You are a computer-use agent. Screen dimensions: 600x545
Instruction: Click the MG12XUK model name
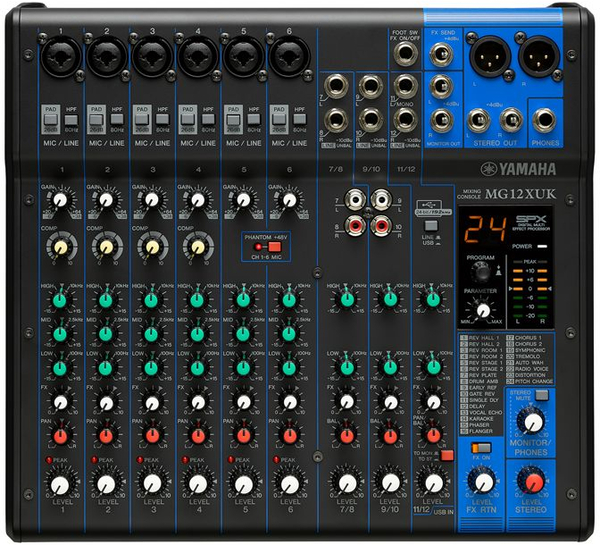point(520,194)
